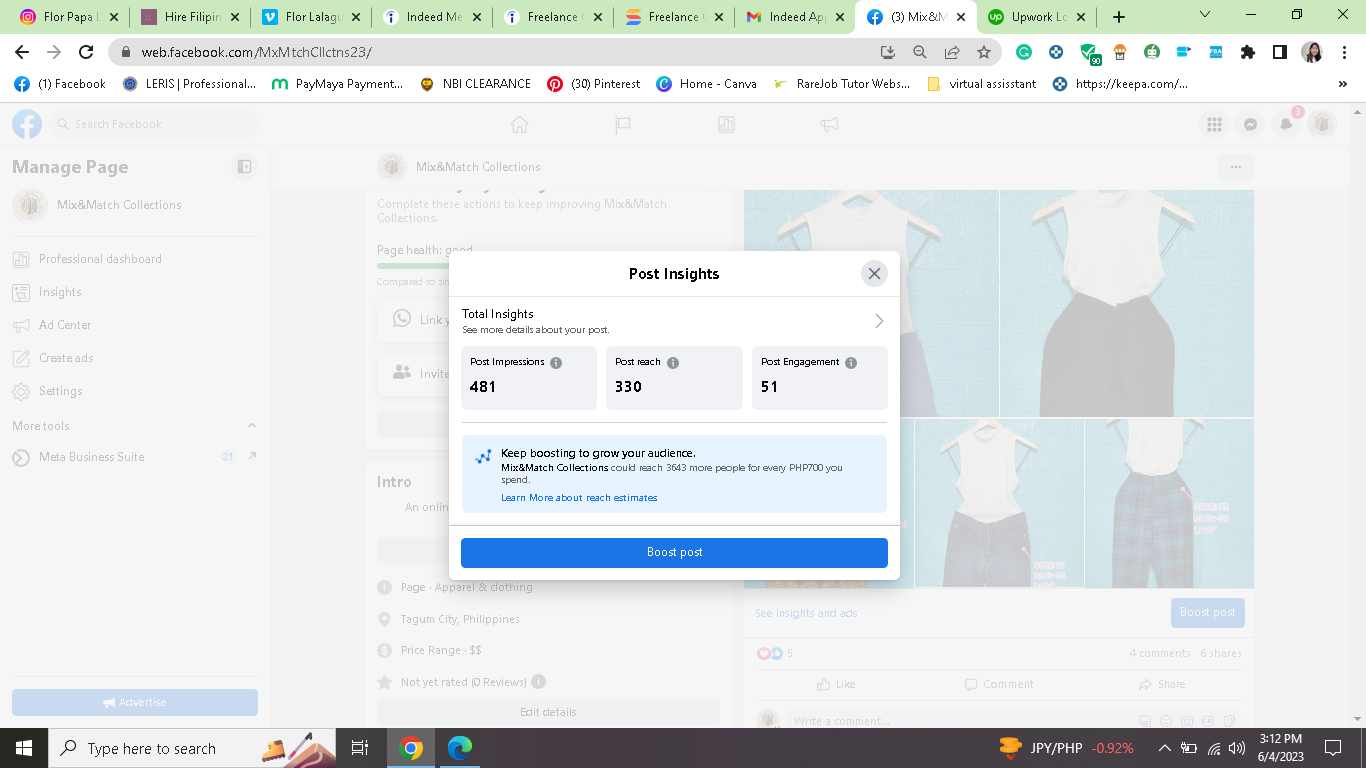Open Ad Center in the sidebar
This screenshot has width=1366, height=768.
coord(135,325)
